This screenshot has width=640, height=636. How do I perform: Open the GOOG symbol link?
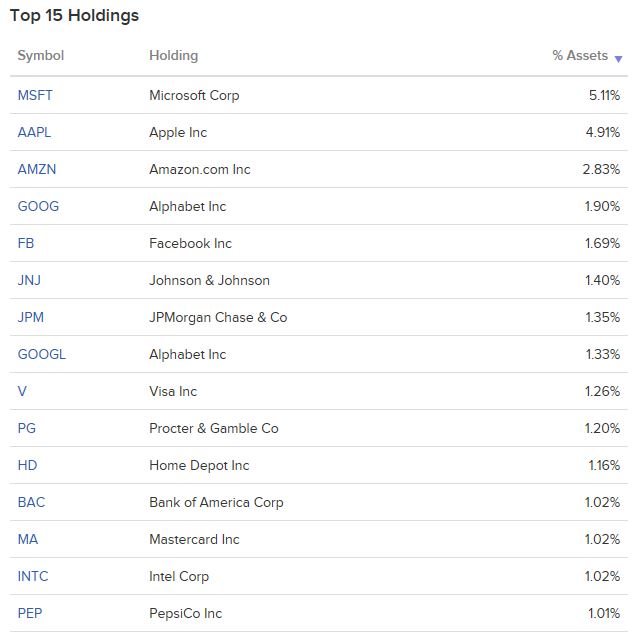[x=38, y=206]
